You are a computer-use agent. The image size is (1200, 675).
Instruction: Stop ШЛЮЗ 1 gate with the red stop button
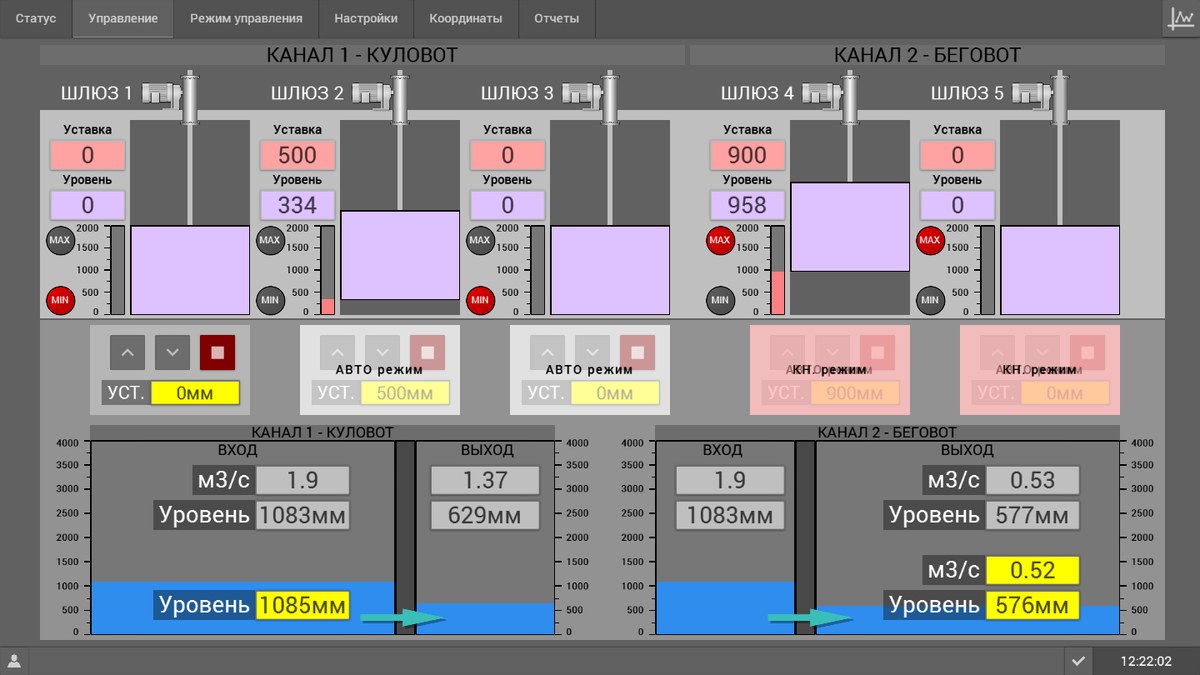(217, 352)
